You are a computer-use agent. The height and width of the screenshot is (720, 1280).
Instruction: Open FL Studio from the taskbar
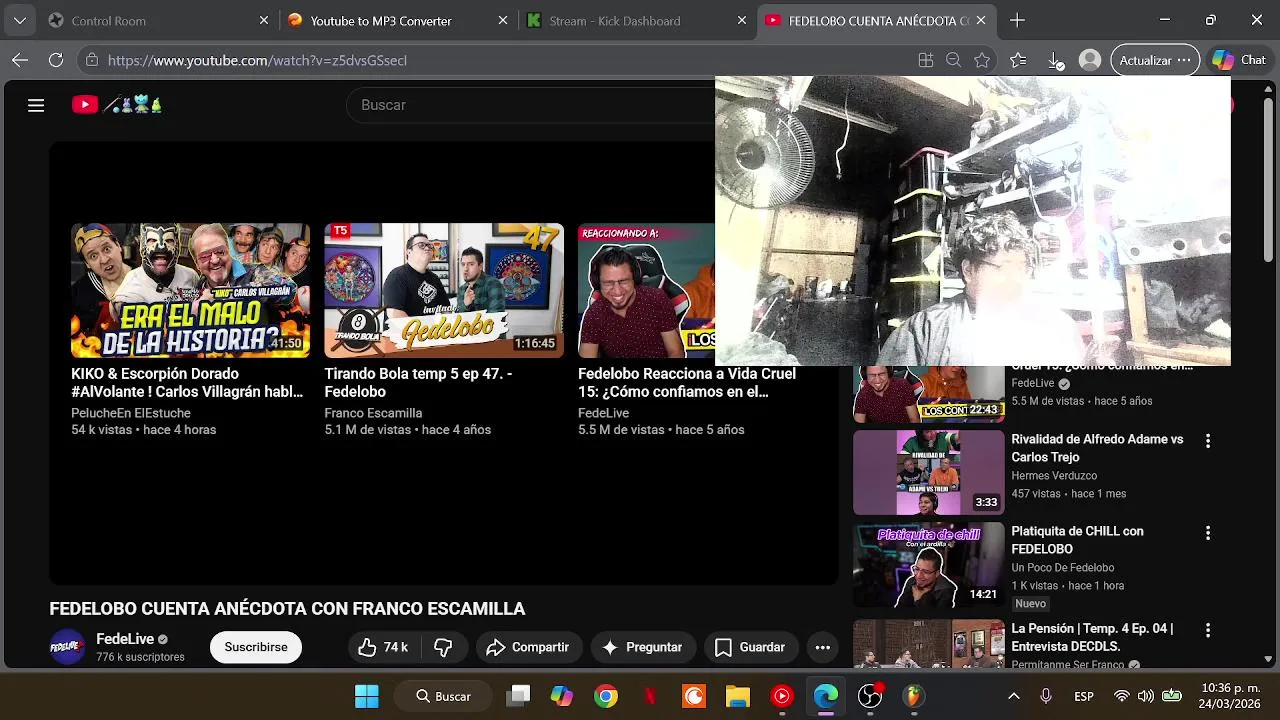914,696
